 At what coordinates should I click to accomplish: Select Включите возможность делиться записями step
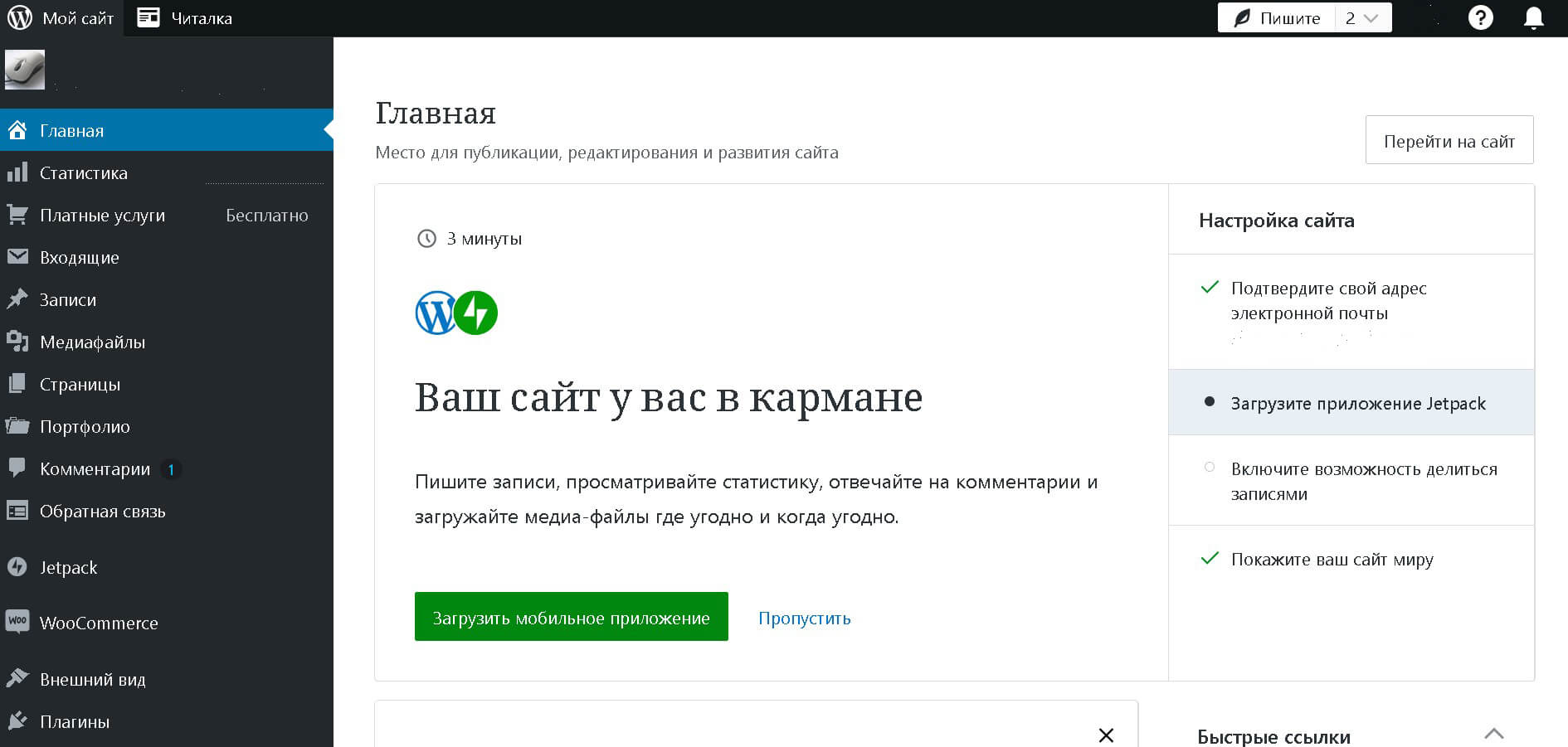click(x=1351, y=480)
